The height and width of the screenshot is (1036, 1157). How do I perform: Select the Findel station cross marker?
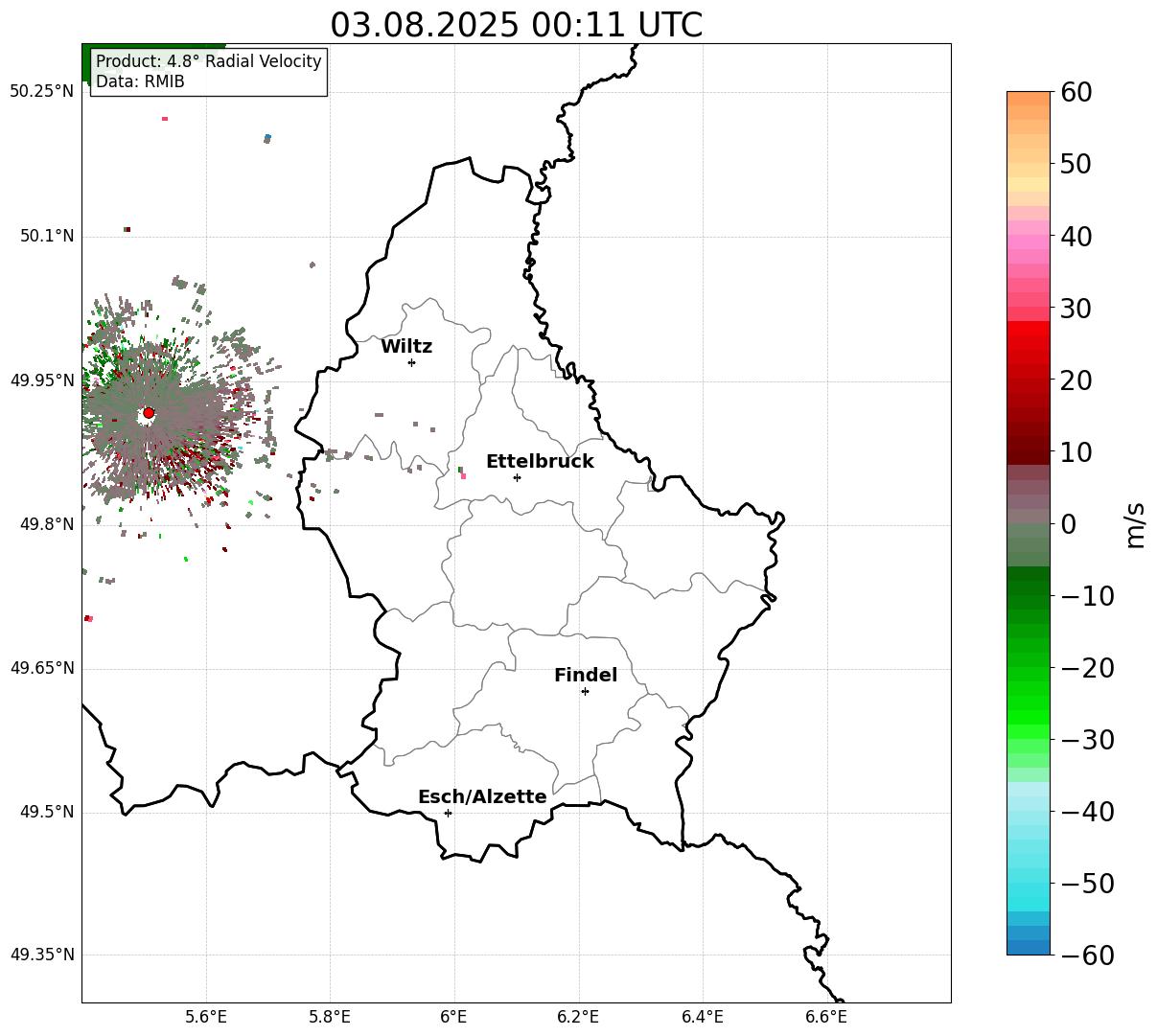[x=585, y=691]
